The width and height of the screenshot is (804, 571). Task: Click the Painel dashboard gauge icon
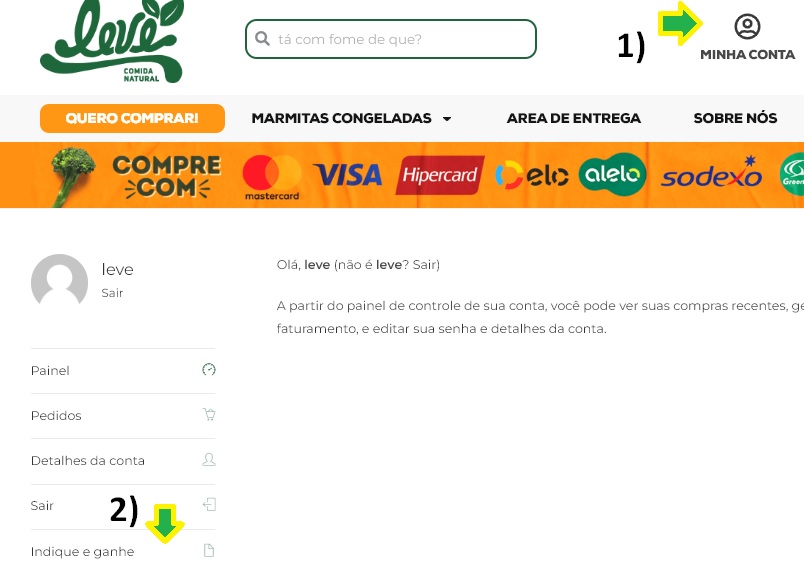coord(209,370)
